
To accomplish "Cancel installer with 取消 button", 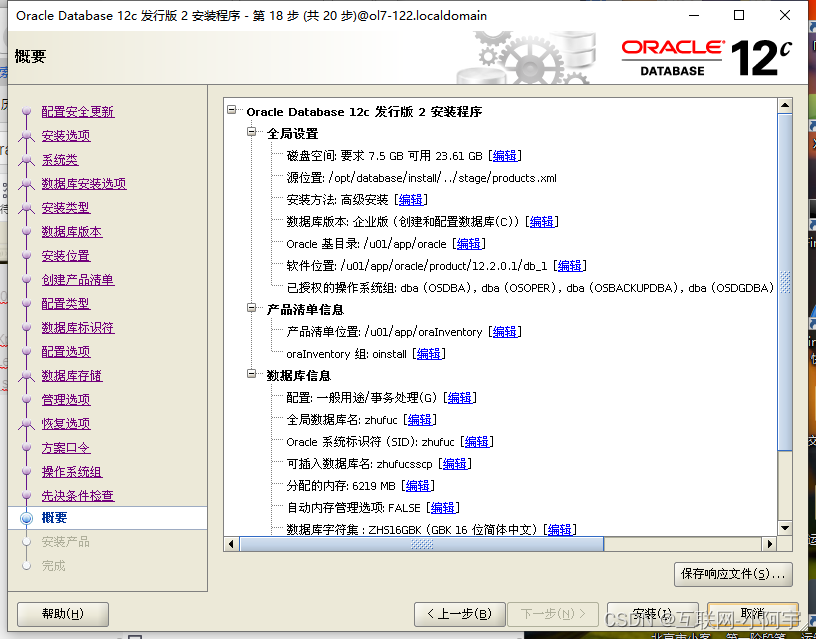I will click(x=753, y=614).
